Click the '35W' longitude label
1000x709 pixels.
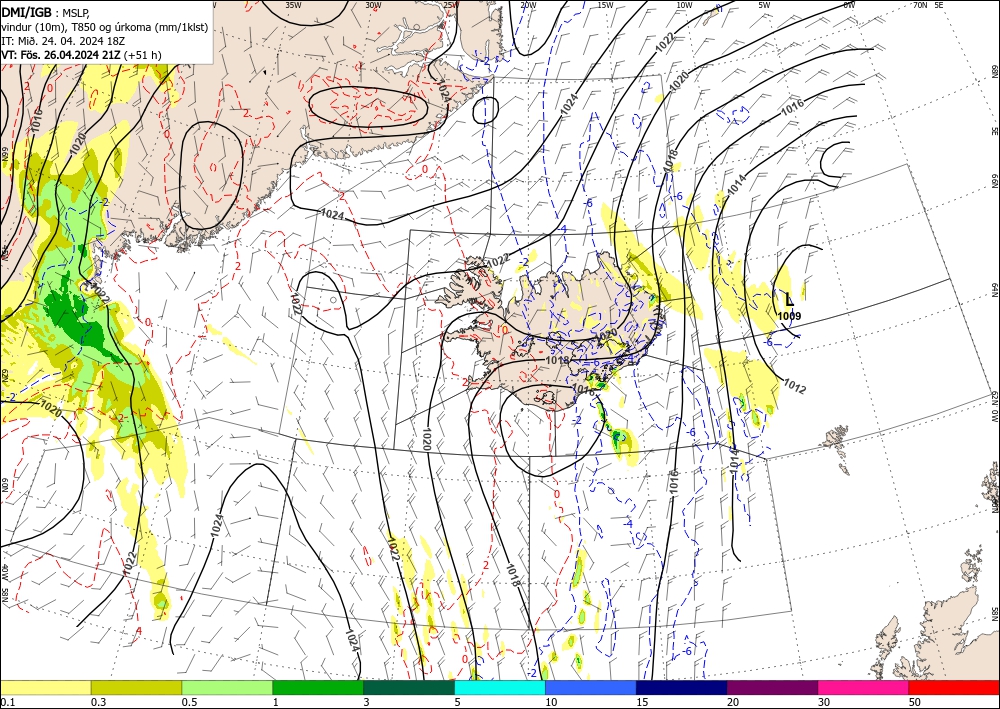coord(293,5)
